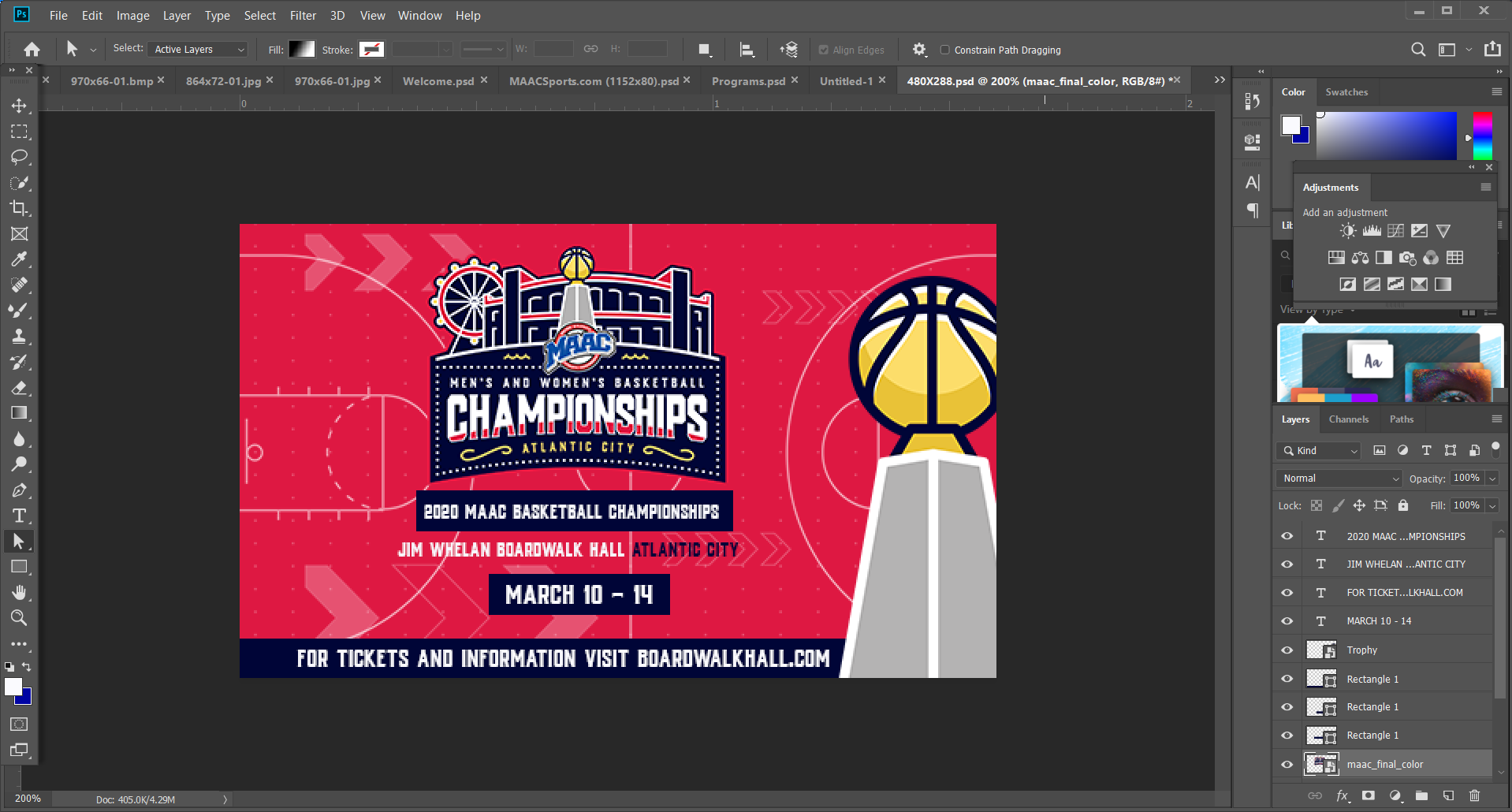Create a new layer with plus icon

point(1448,796)
